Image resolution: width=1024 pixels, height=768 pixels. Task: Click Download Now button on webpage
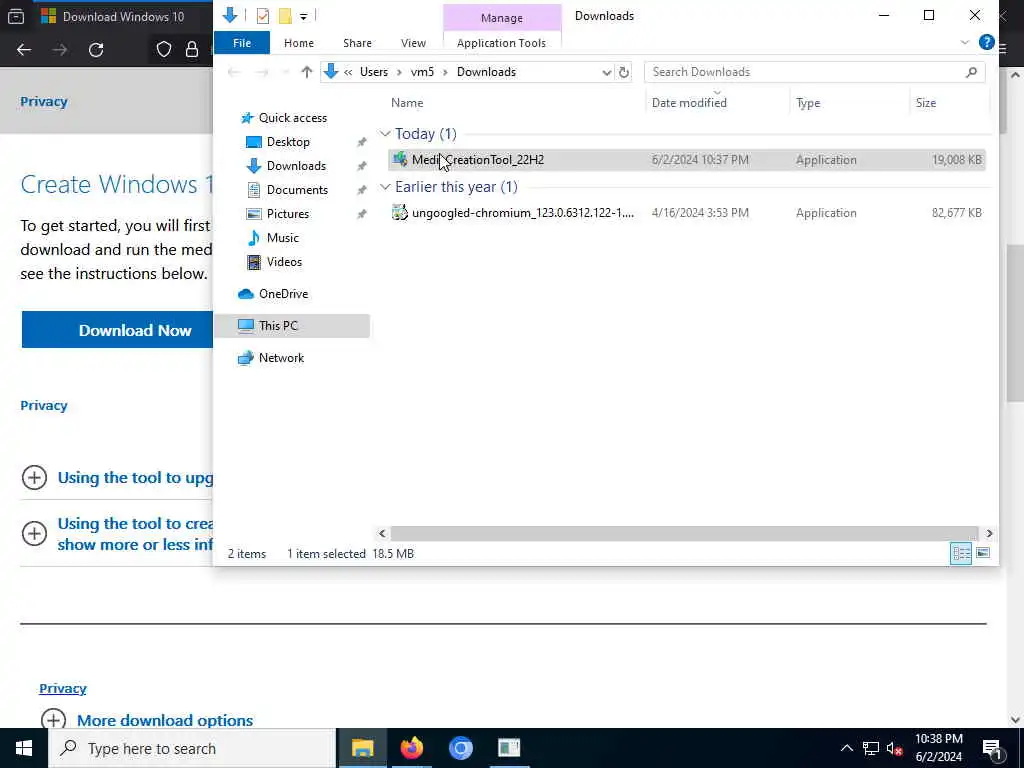click(118, 330)
